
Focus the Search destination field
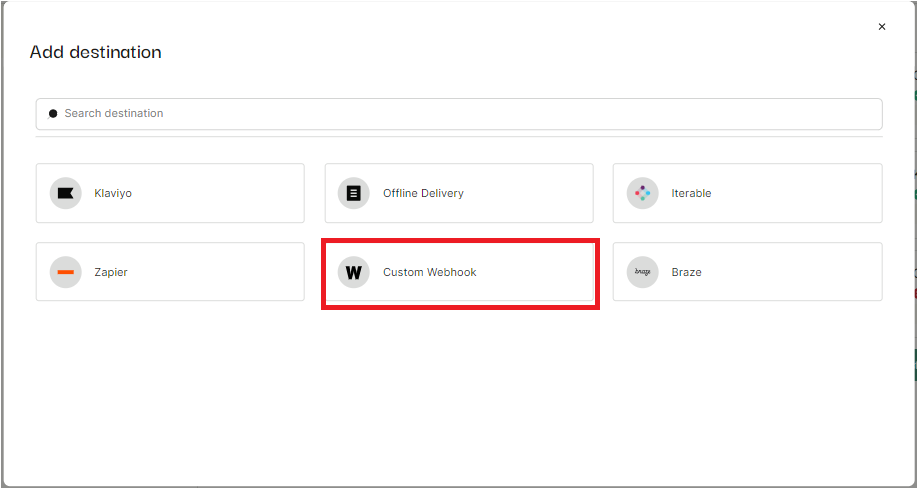tap(459, 114)
